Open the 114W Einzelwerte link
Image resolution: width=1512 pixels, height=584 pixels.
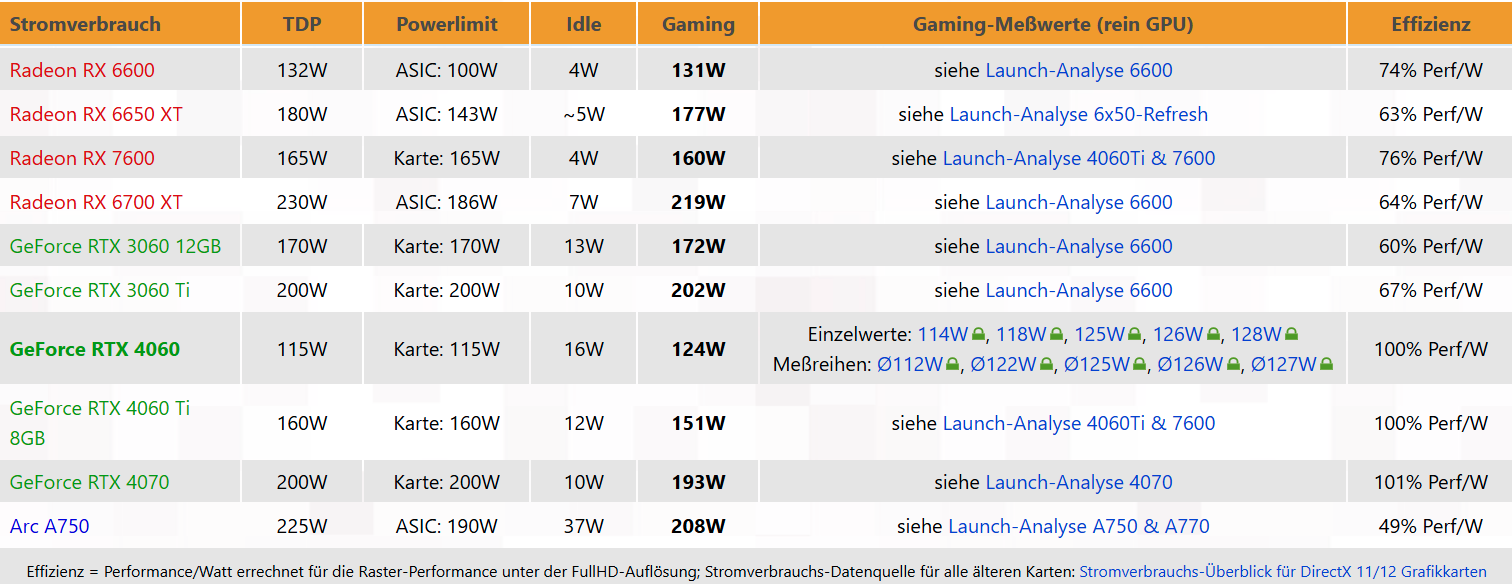pos(942,334)
